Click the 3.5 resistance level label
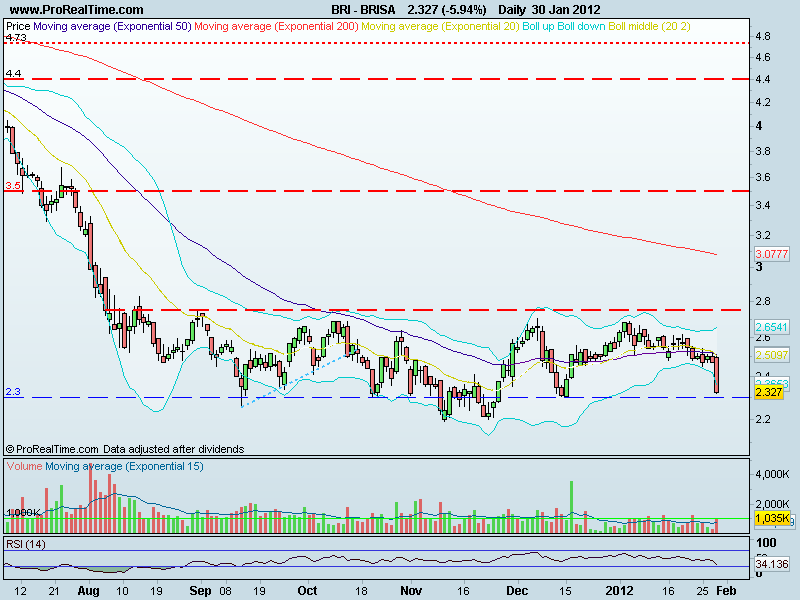Viewport: 800px width, 600px height. pyautogui.click(x=13, y=185)
